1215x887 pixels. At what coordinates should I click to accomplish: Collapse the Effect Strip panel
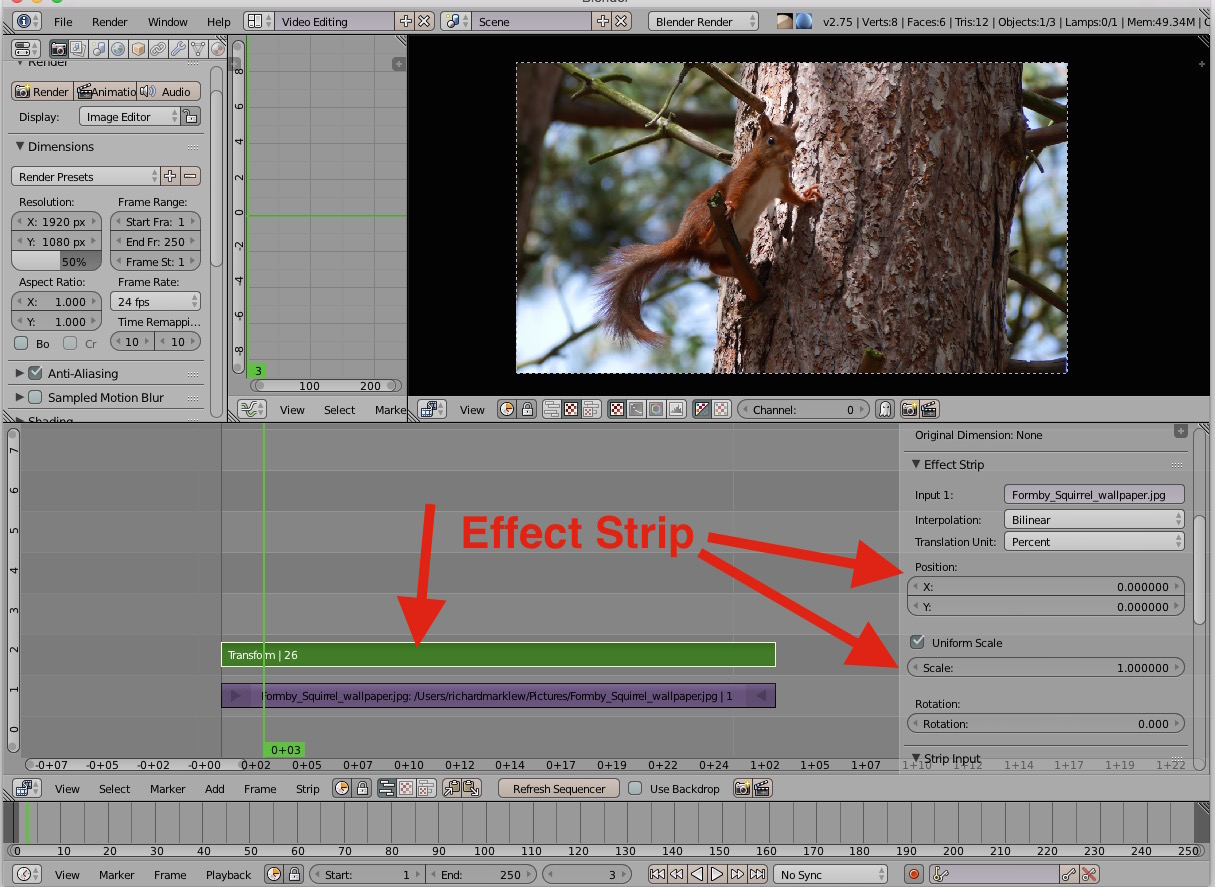coord(916,464)
